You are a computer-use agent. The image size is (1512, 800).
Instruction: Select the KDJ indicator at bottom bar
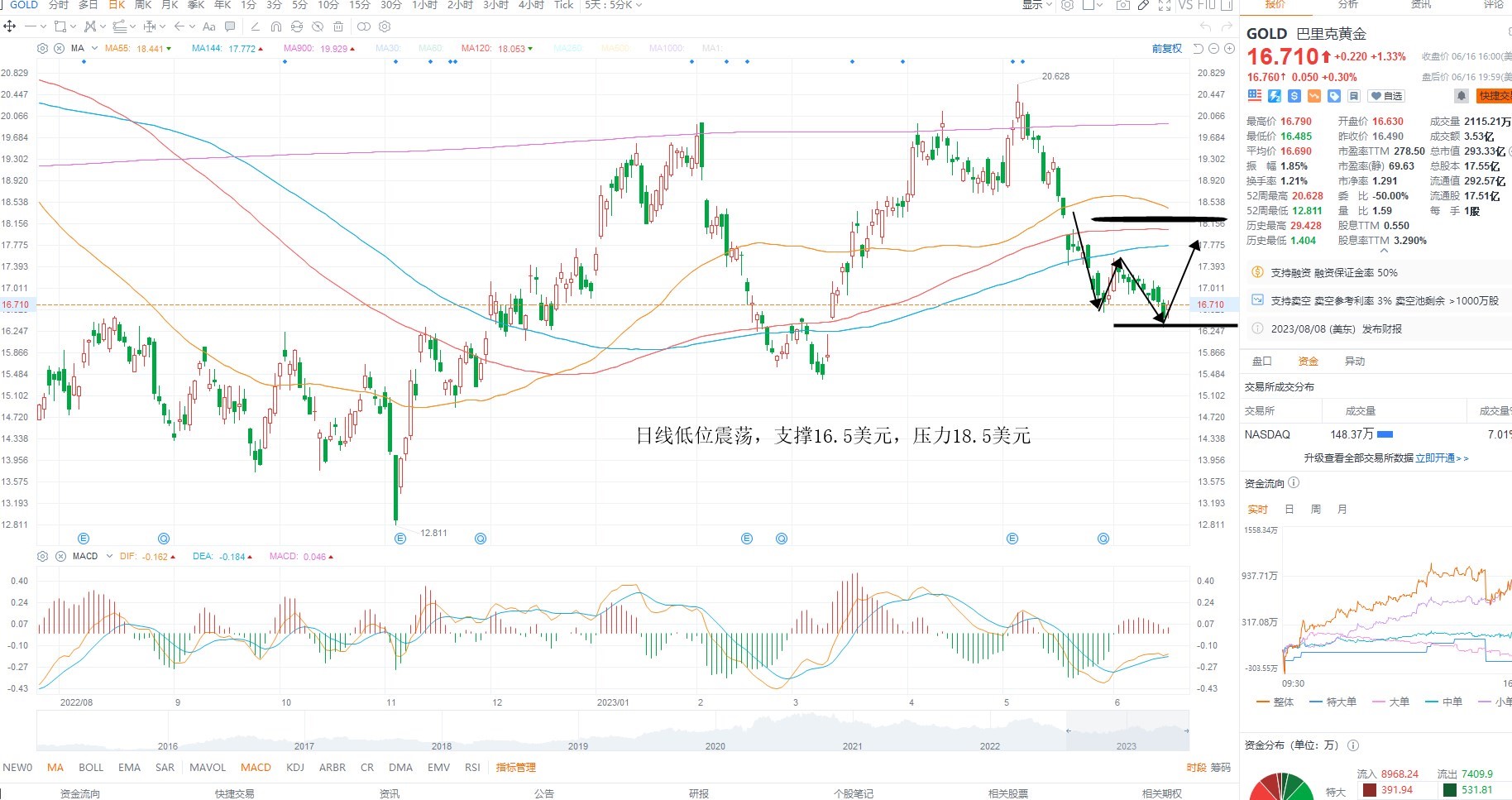[x=295, y=768]
